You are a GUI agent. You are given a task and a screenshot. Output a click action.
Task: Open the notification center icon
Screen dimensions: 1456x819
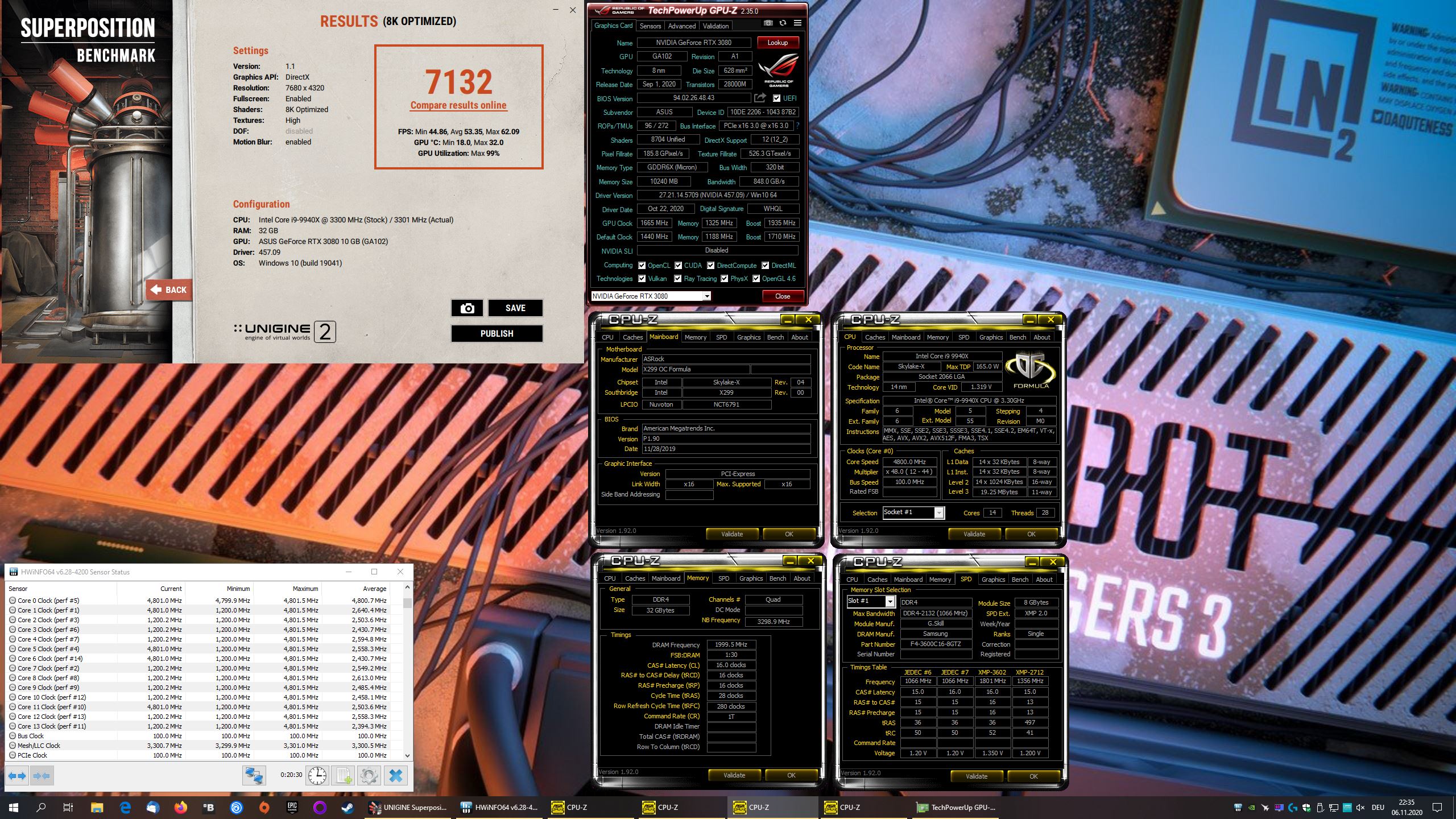tap(1437, 807)
